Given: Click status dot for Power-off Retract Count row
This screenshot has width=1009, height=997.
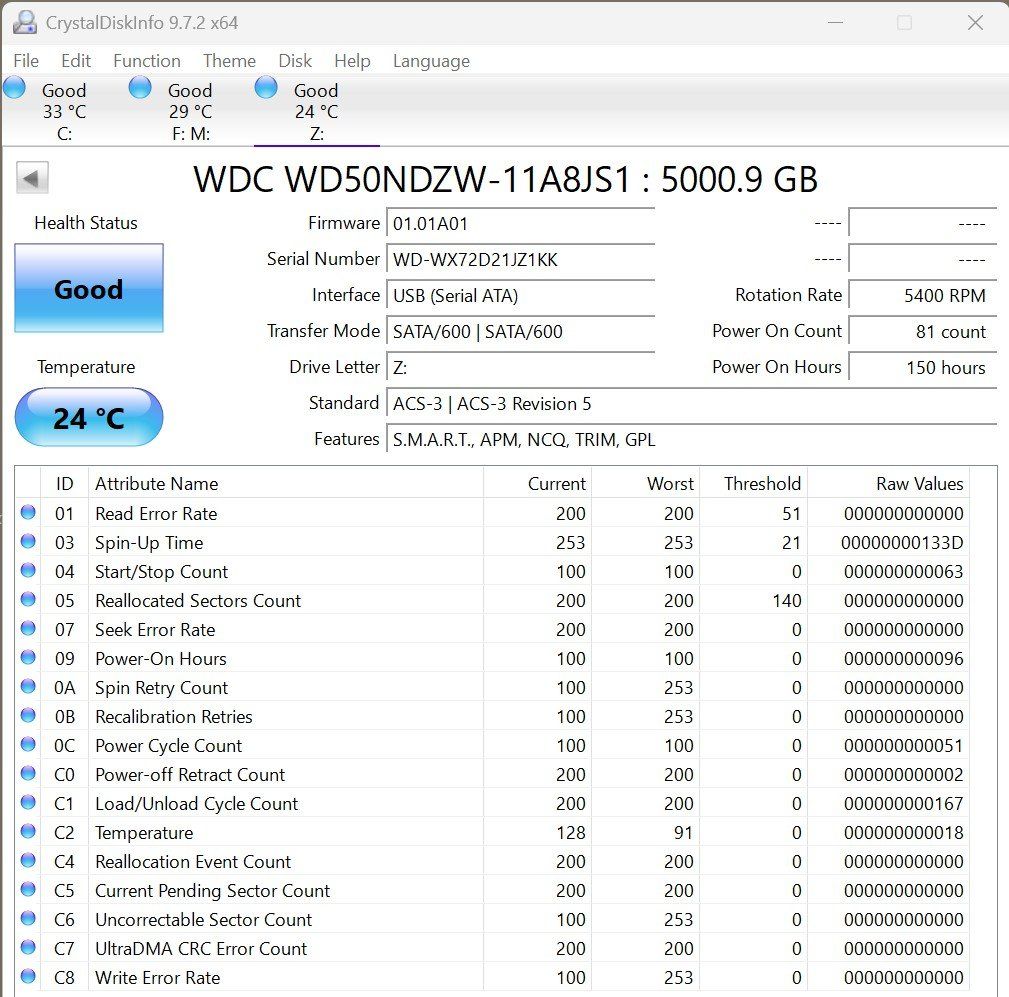Looking at the screenshot, I should tap(28, 773).
